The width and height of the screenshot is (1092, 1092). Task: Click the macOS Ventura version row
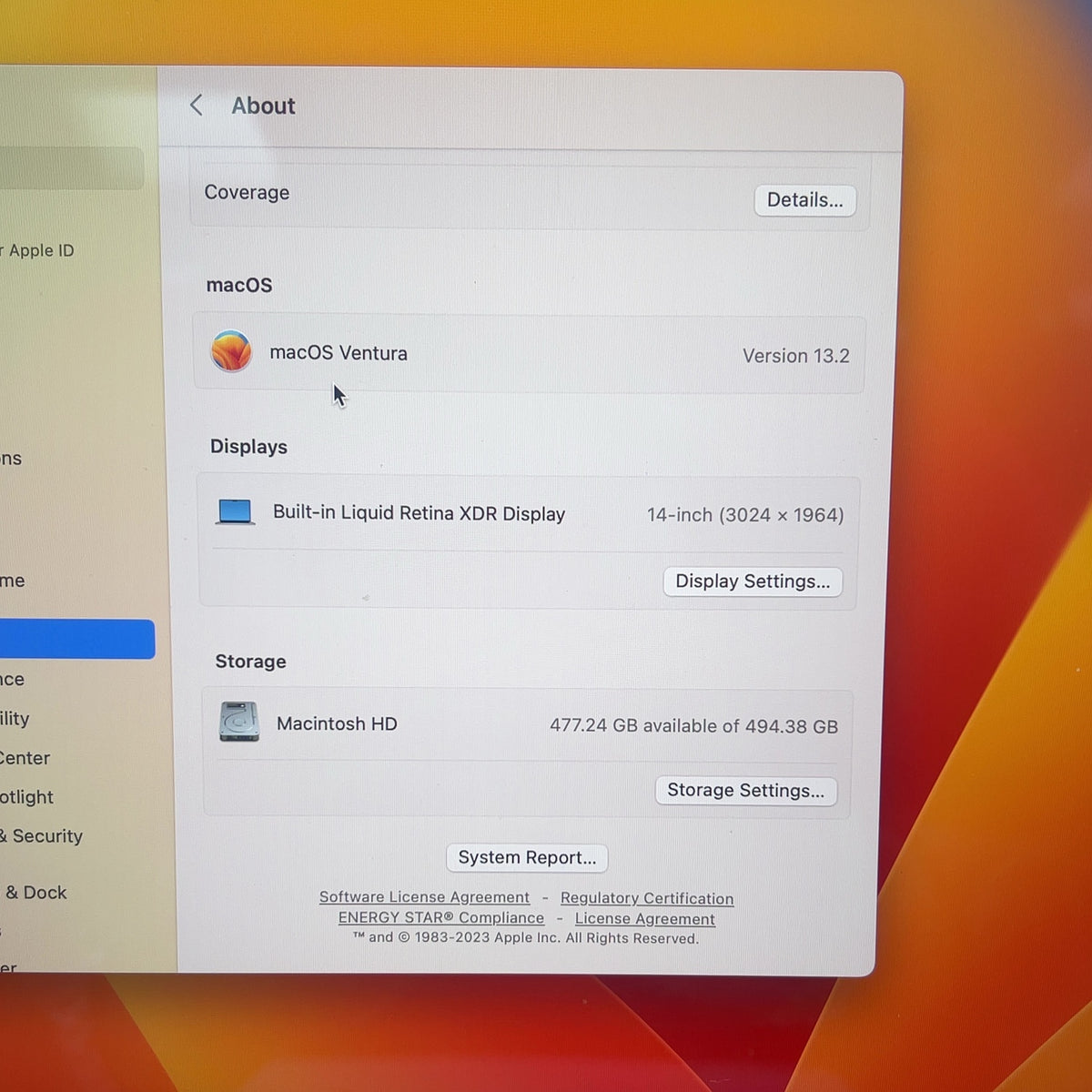coord(529,354)
